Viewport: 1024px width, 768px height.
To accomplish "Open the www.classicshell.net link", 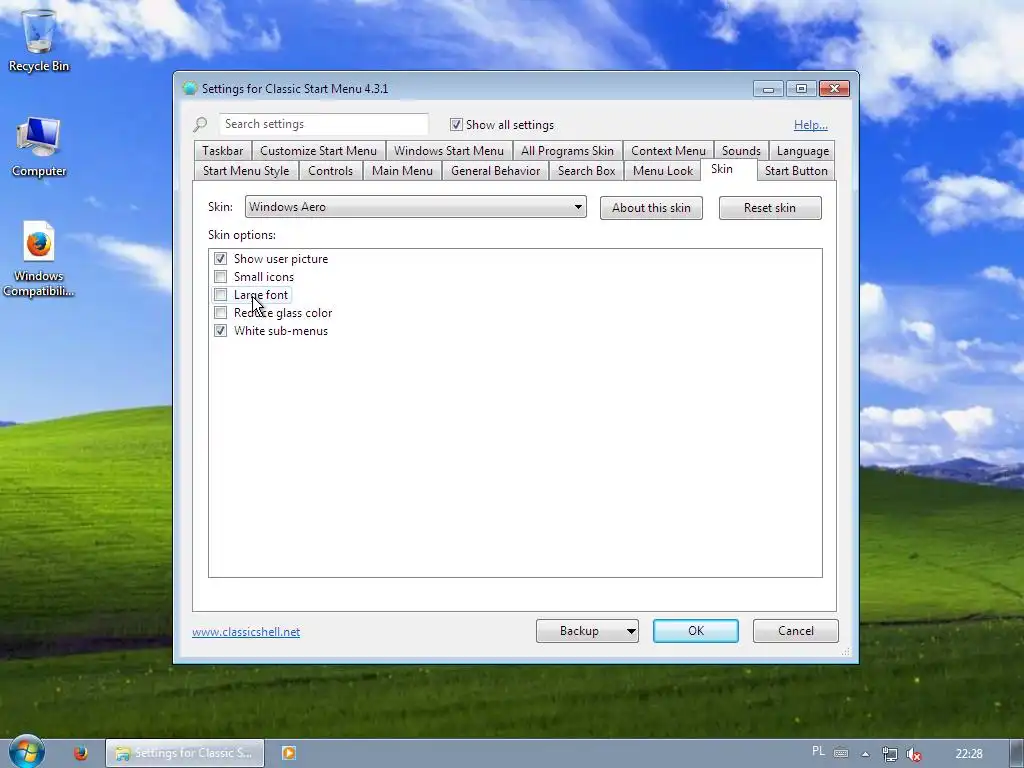I will click(246, 632).
